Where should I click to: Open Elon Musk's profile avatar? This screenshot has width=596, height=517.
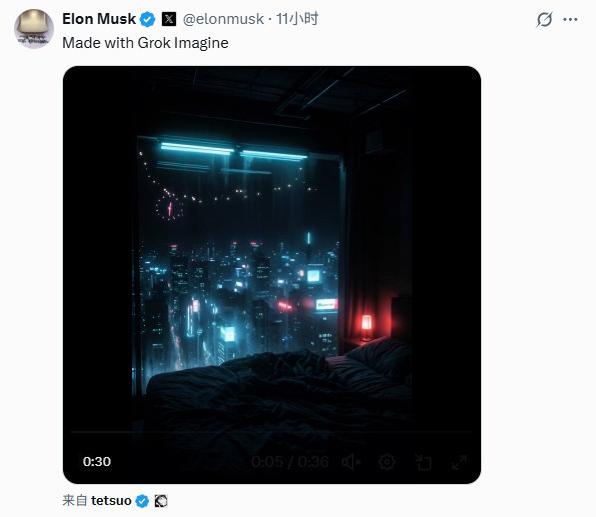(x=34, y=29)
